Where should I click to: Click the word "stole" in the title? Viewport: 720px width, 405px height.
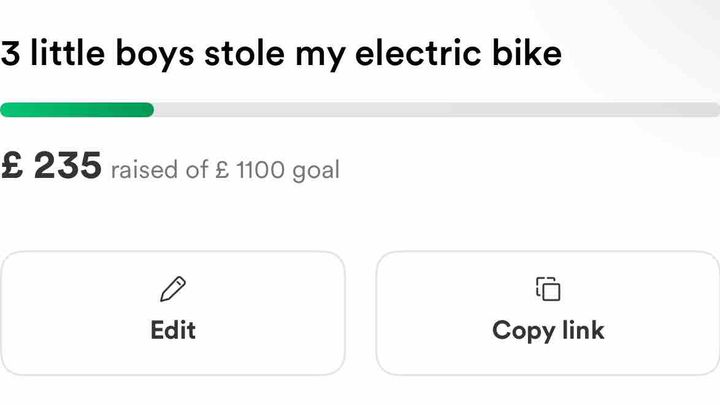pos(244,53)
